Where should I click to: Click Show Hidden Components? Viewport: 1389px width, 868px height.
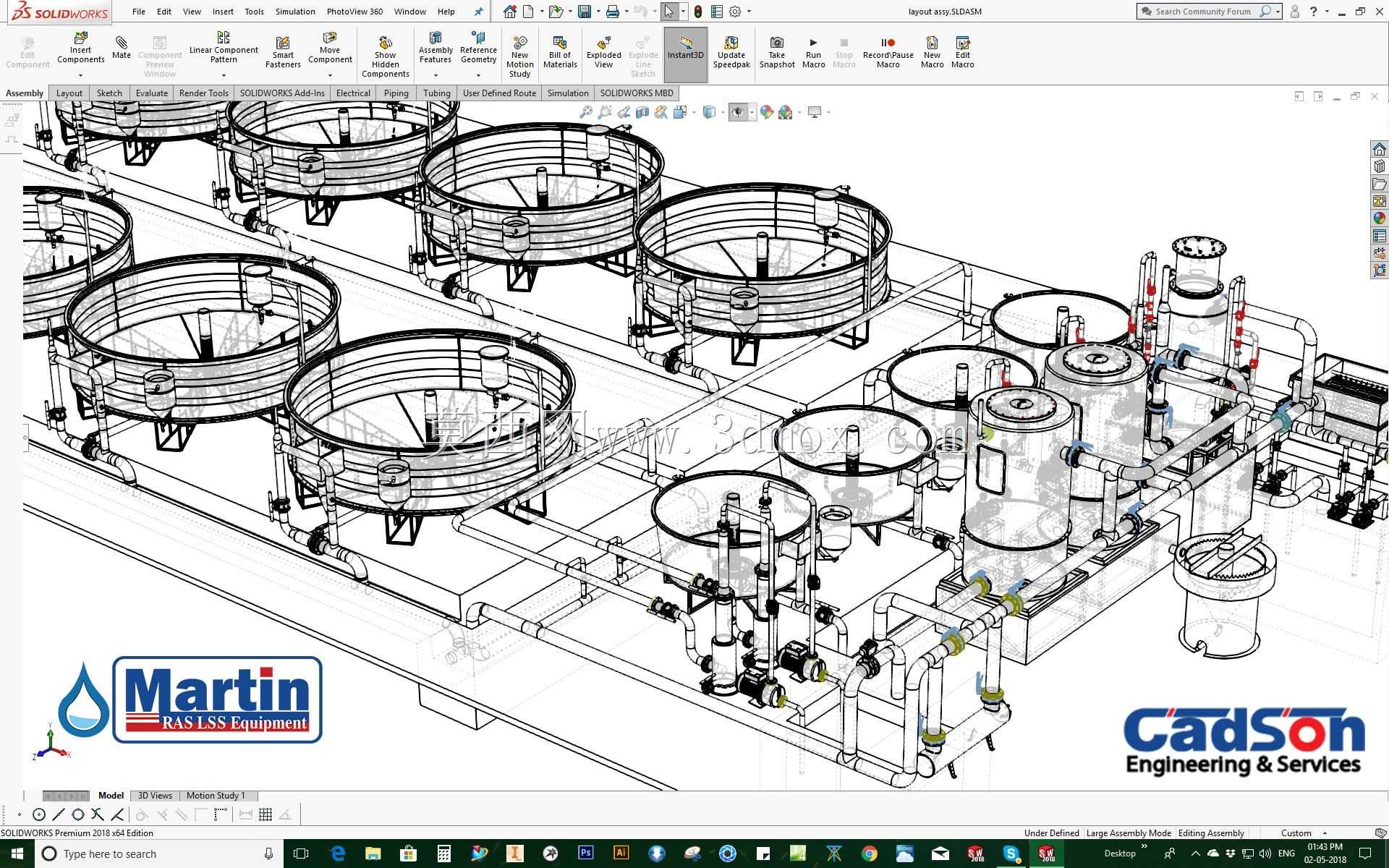pyautogui.click(x=385, y=56)
